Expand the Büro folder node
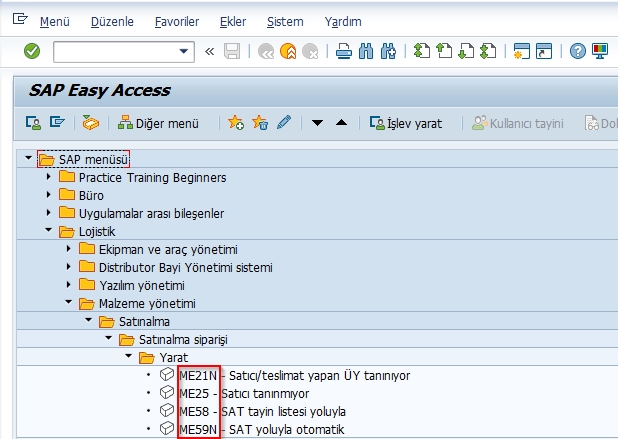The width and height of the screenshot is (618, 439). click(x=48, y=196)
